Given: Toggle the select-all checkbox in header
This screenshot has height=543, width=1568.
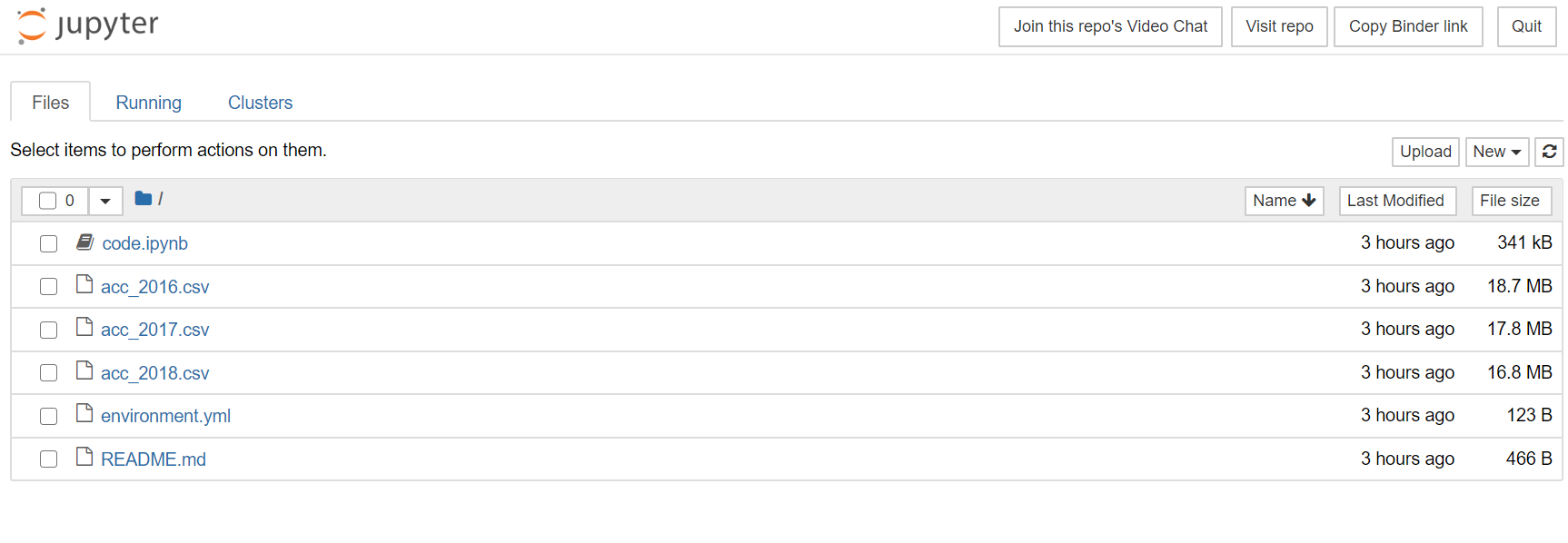Looking at the screenshot, I should click(x=48, y=201).
